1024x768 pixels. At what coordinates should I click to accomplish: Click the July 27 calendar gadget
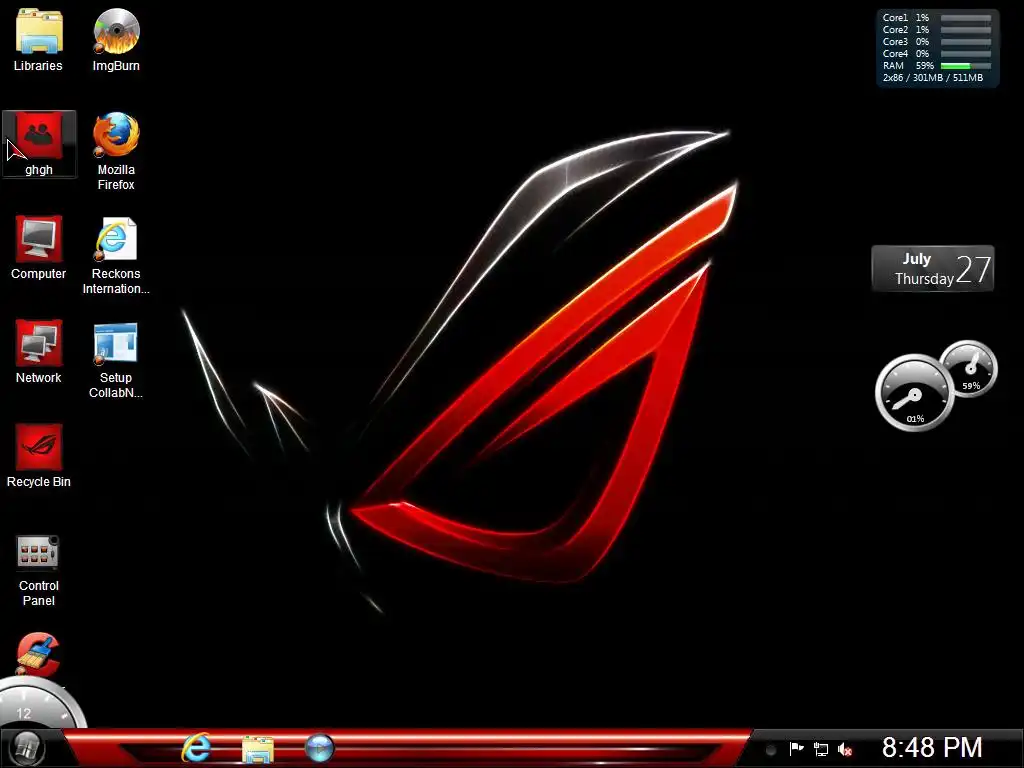pos(933,268)
